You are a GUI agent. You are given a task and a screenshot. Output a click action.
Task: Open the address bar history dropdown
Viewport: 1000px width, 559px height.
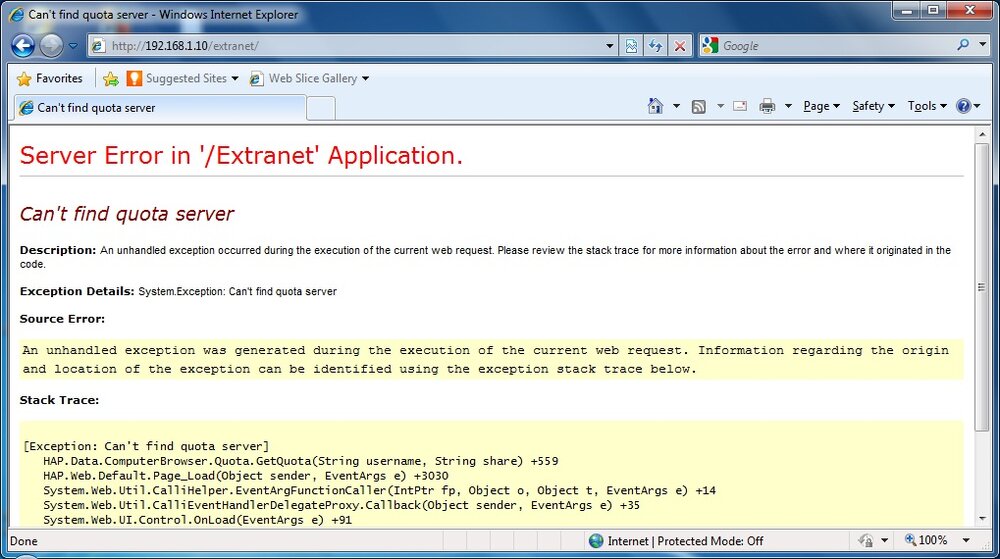tap(610, 46)
